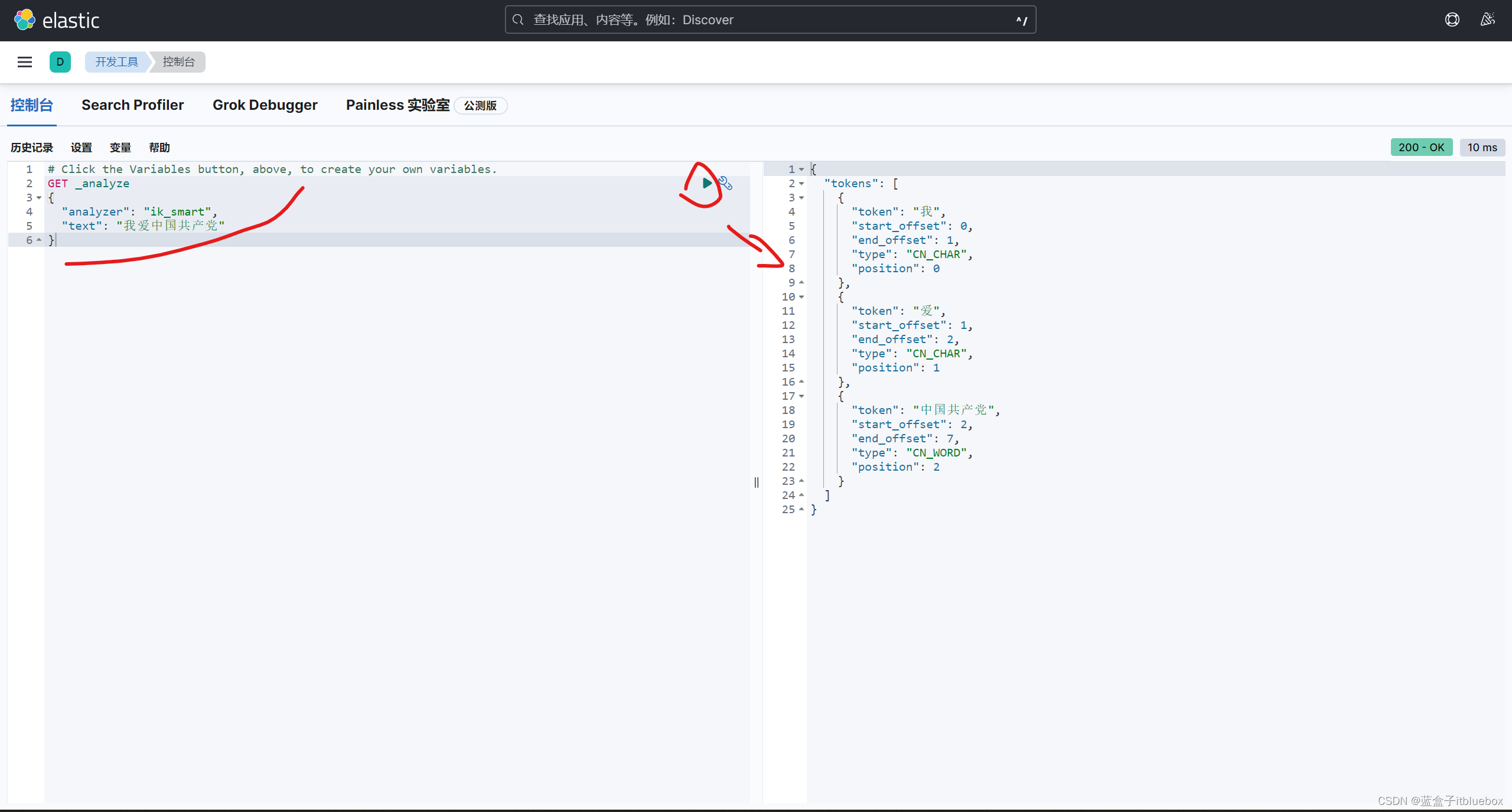1512x812 pixels.
Task: Open the newsfeed celebration icon
Action: pos(1488,20)
